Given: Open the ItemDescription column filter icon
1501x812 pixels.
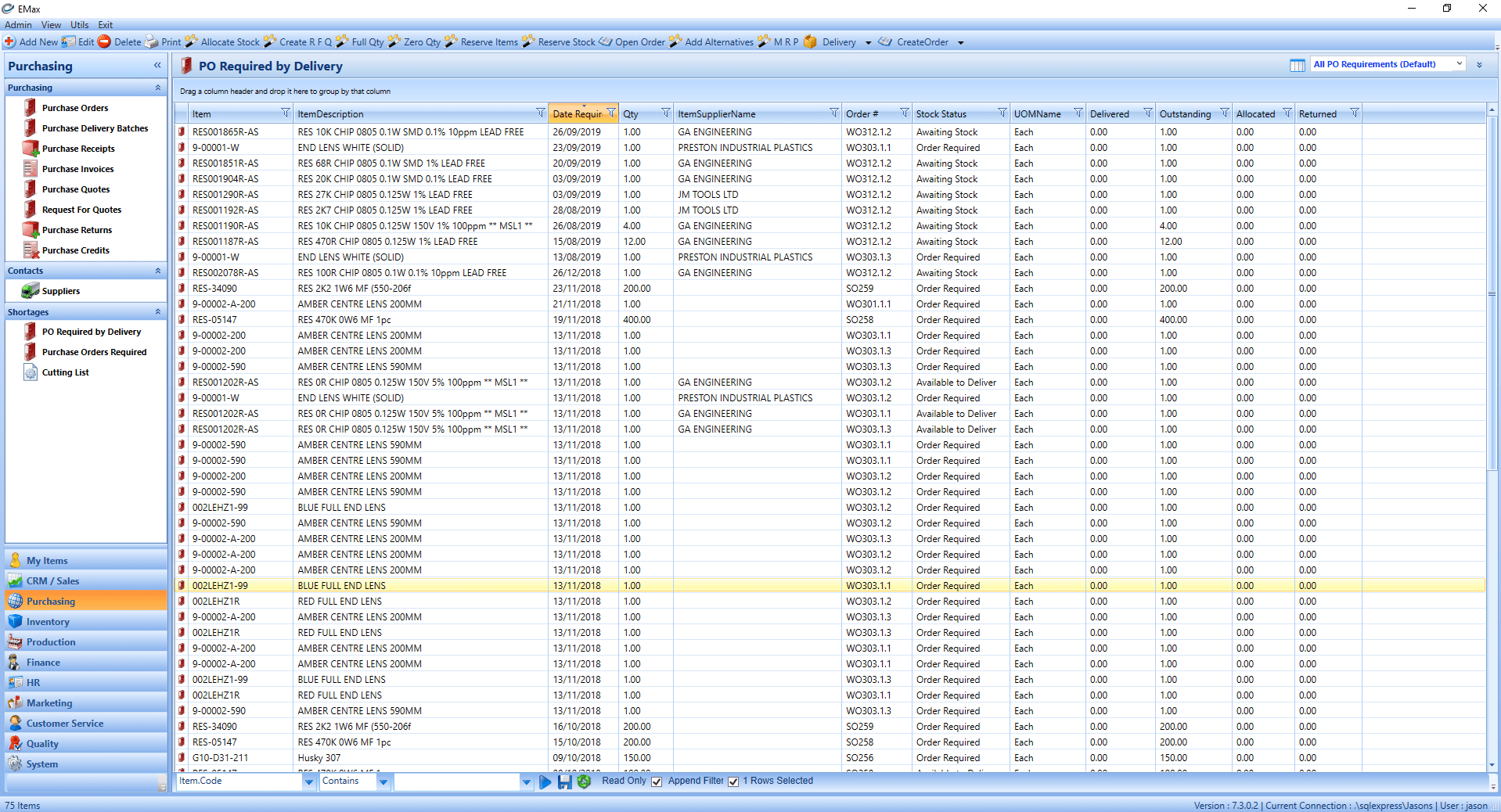Looking at the screenshot, I should 540,113.
